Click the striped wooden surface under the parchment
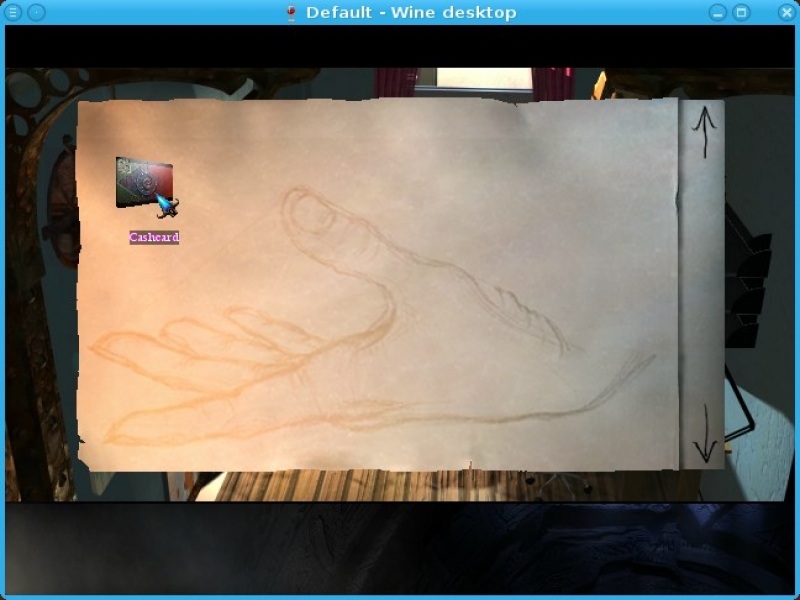The image size is (800, 600). (400, 485)
